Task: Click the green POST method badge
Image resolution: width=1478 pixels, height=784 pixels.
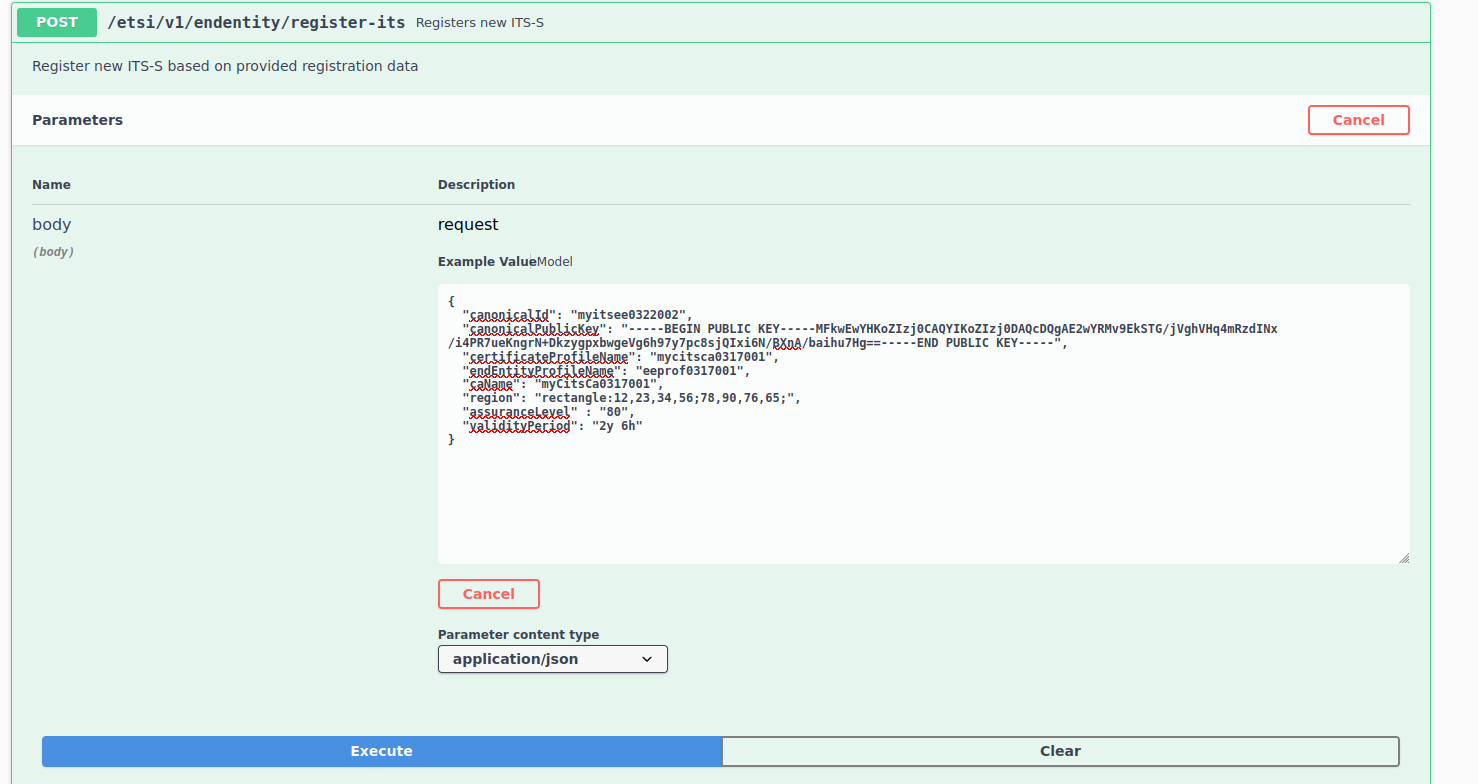Action: [x=56, y=22]
